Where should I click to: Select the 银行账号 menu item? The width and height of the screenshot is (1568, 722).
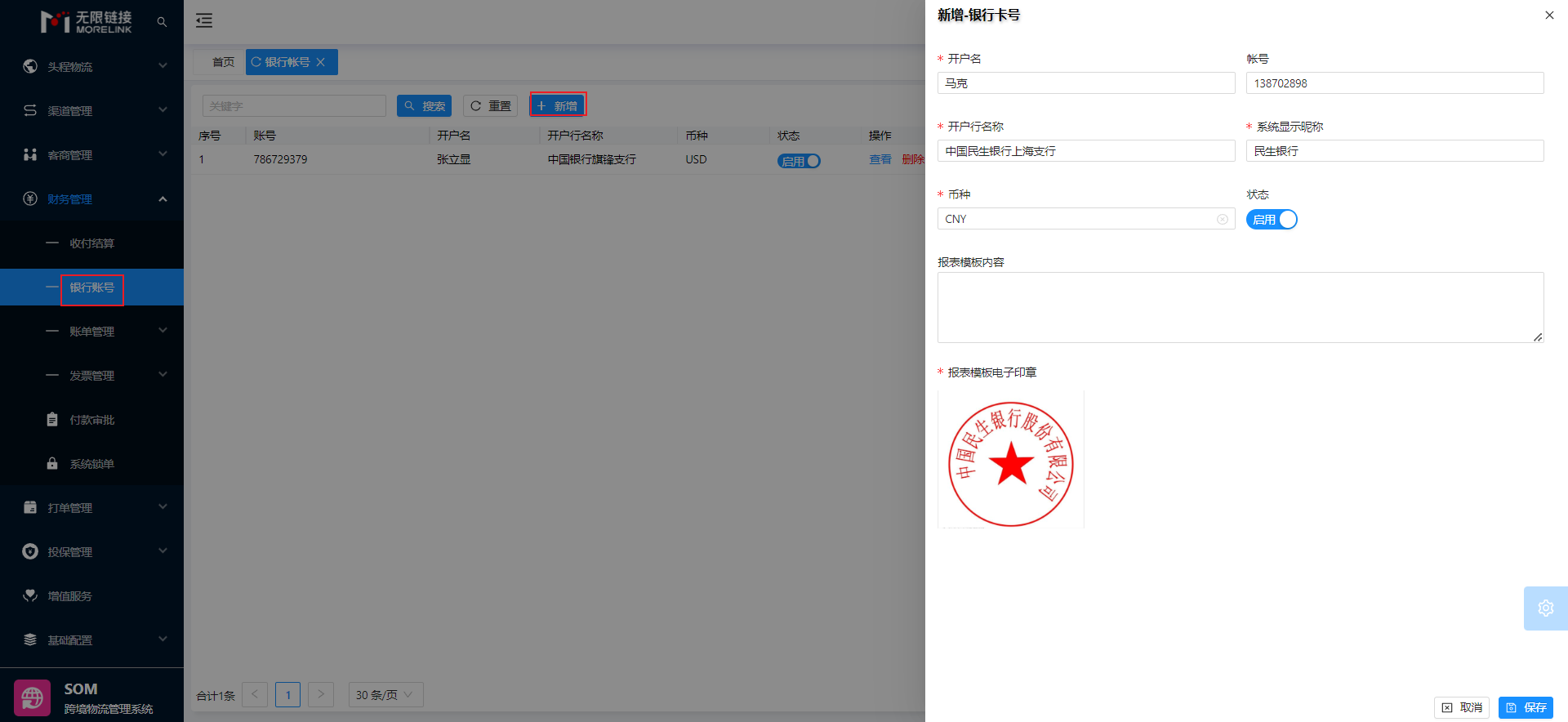91,287
